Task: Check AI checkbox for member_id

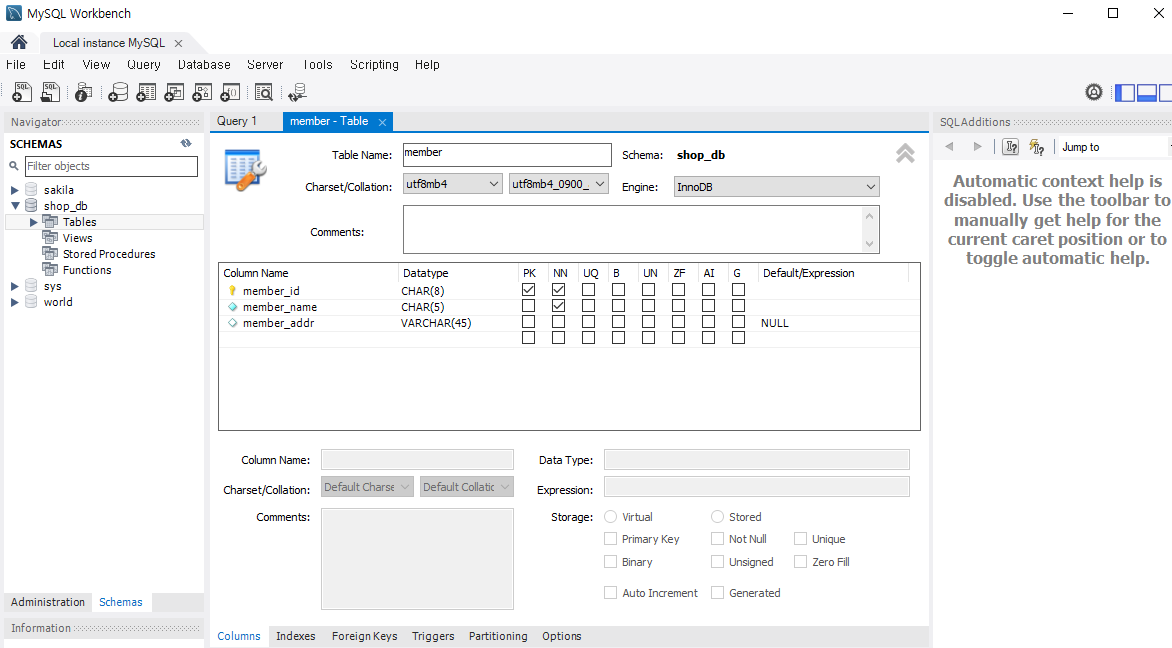Action: 709,289
